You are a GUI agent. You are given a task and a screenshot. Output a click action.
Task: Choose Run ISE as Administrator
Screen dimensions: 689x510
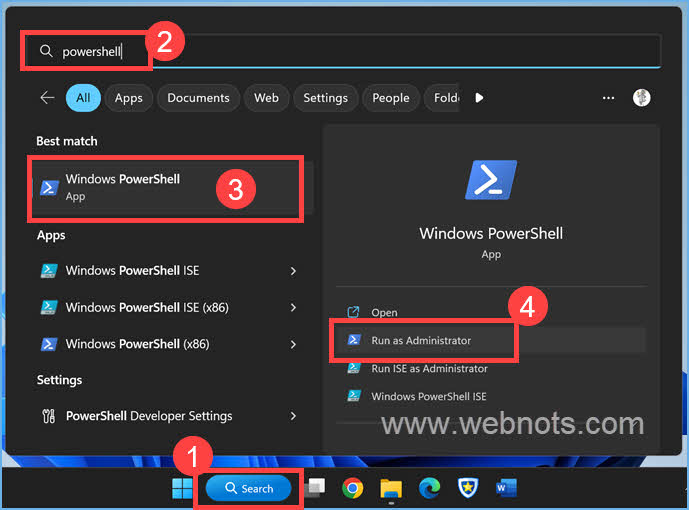pos(491,368)
